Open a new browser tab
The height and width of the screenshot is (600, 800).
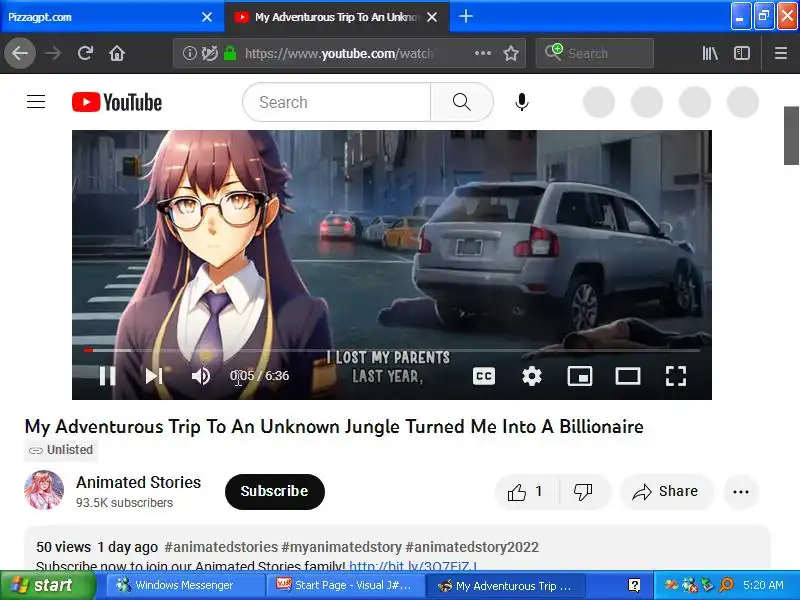point(465,16)
